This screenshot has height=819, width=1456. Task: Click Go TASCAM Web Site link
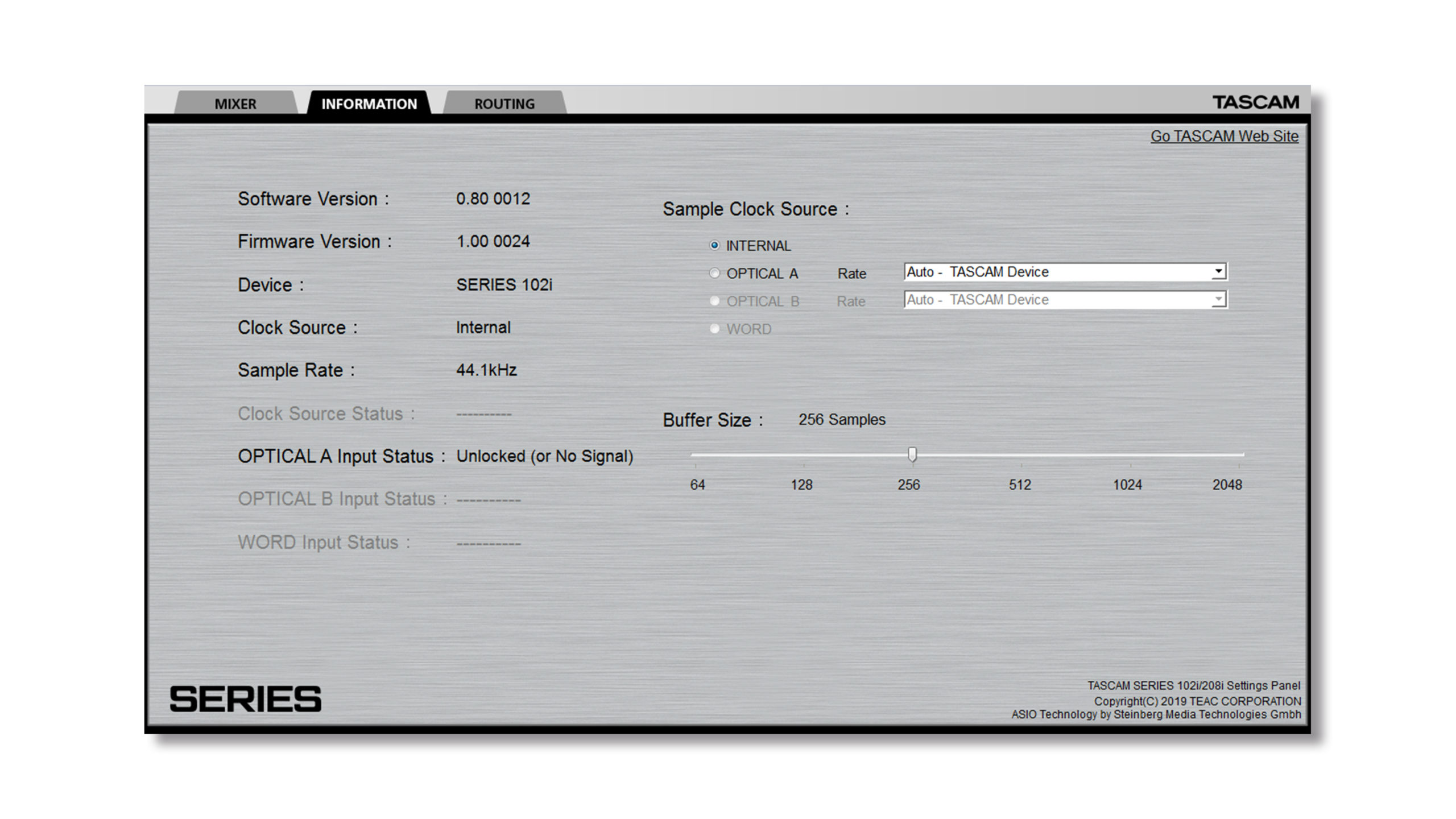(1224, 136)
